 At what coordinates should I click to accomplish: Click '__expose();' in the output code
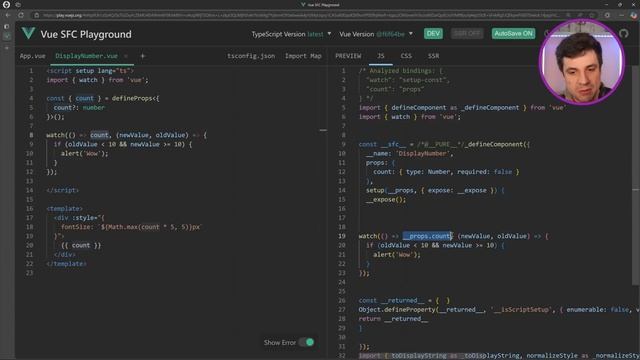pos(386,200)
